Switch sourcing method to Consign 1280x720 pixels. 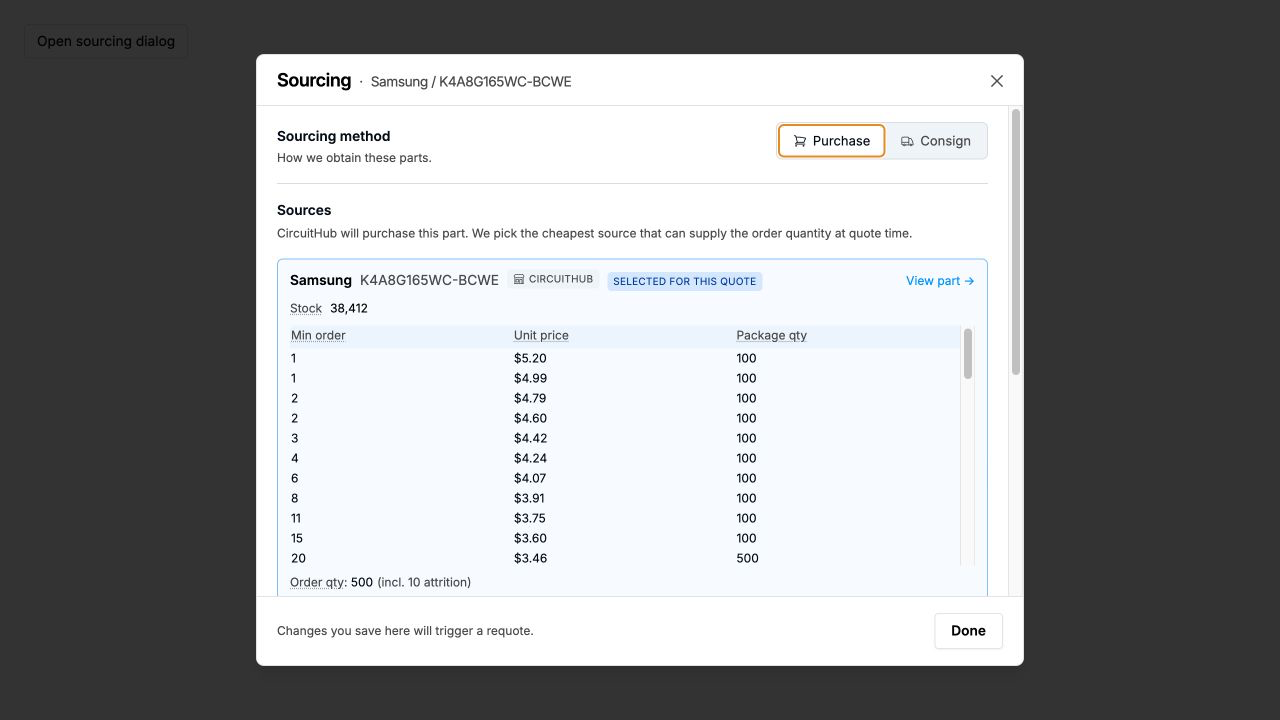[935, 141]
